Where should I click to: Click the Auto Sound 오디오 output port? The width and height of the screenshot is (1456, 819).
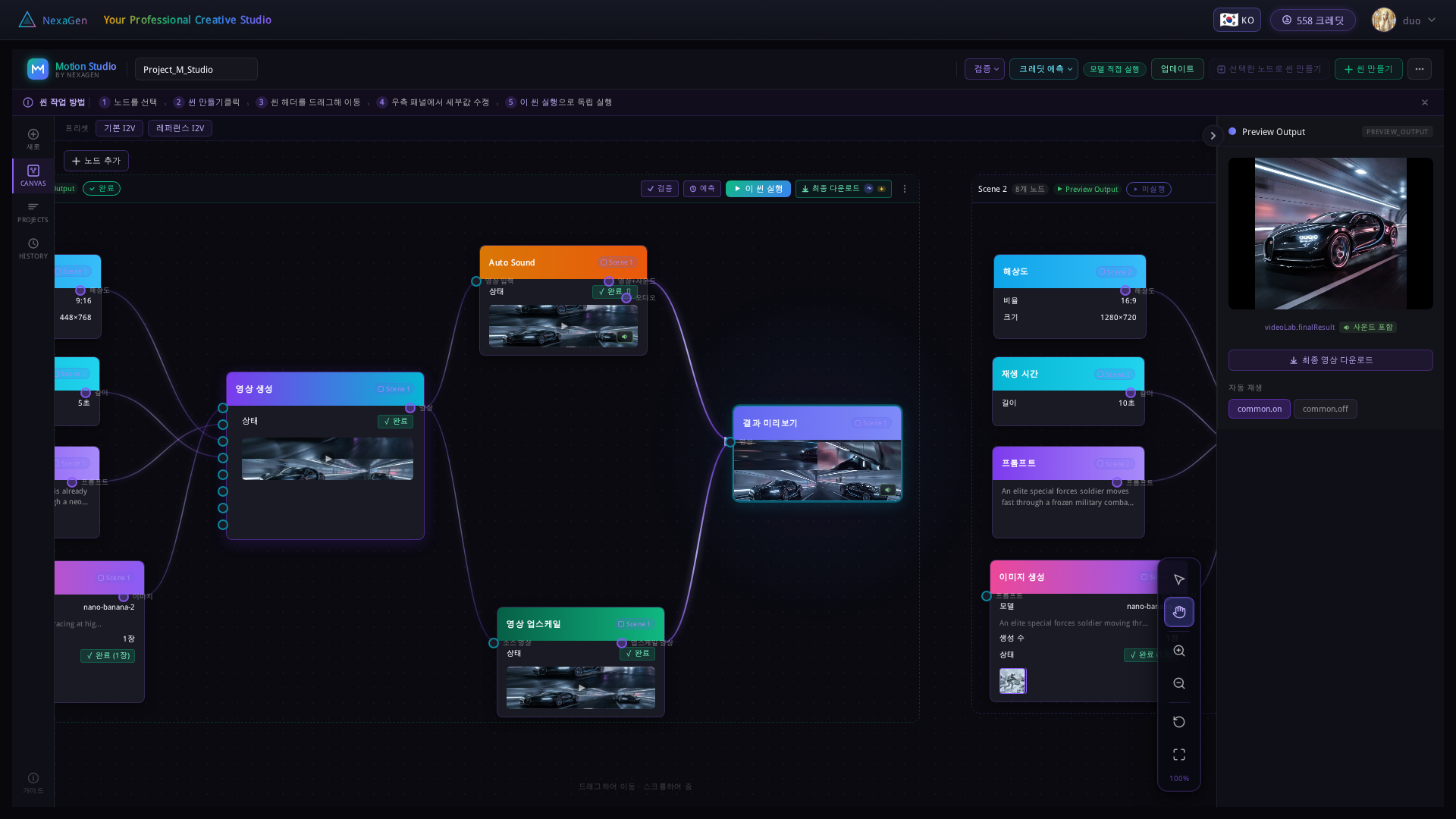(x=626, y=298)
